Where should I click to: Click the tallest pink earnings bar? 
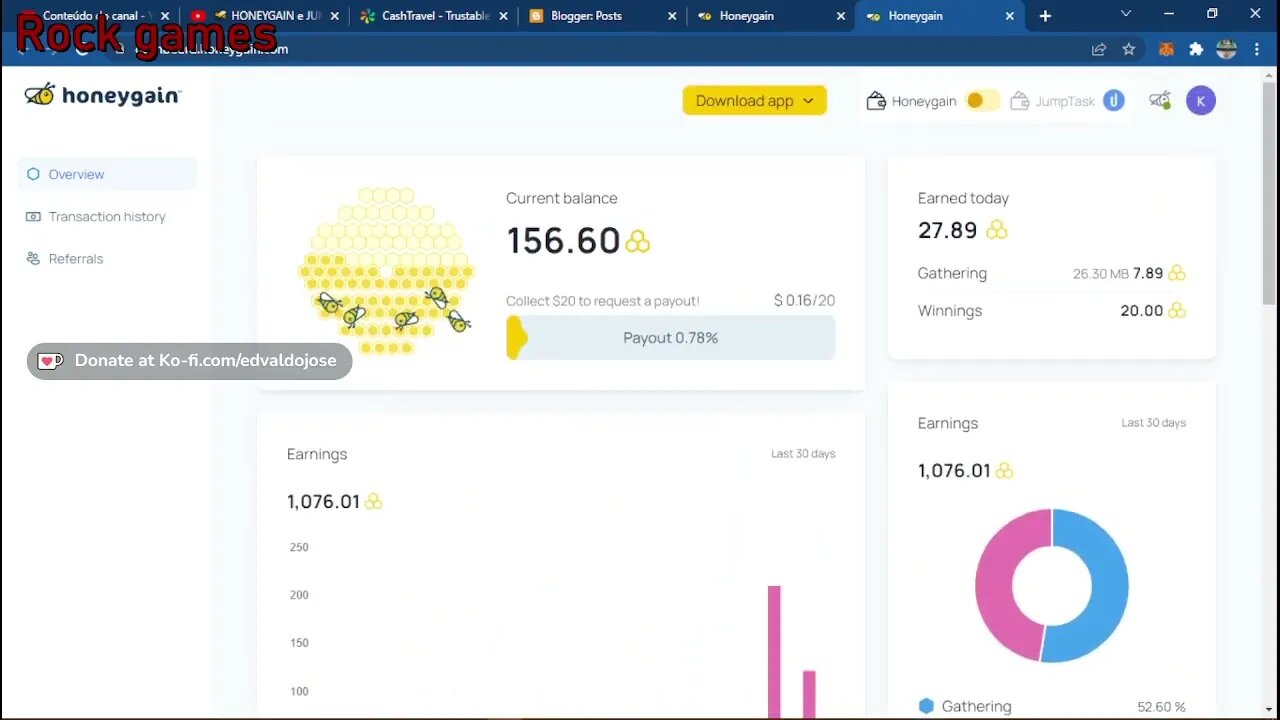pyautogui.click(x=774, y=650)
